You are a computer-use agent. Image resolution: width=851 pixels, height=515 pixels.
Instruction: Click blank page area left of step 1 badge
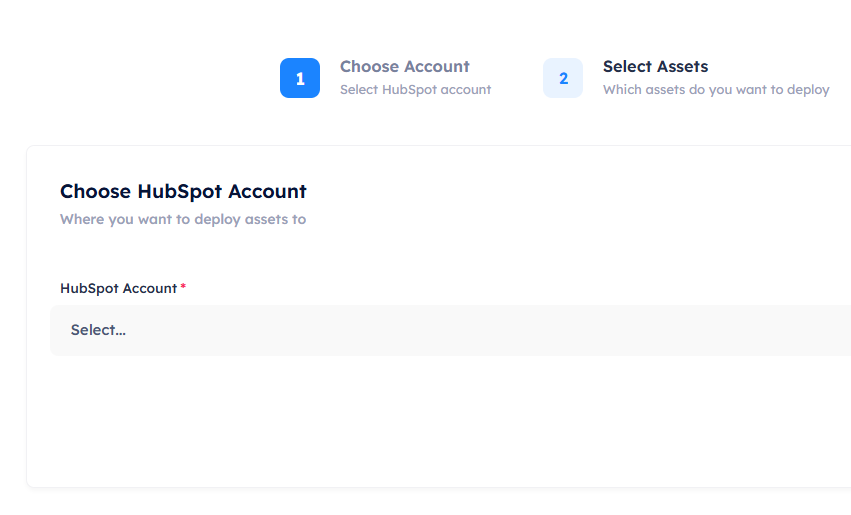(x=140, y=78)
